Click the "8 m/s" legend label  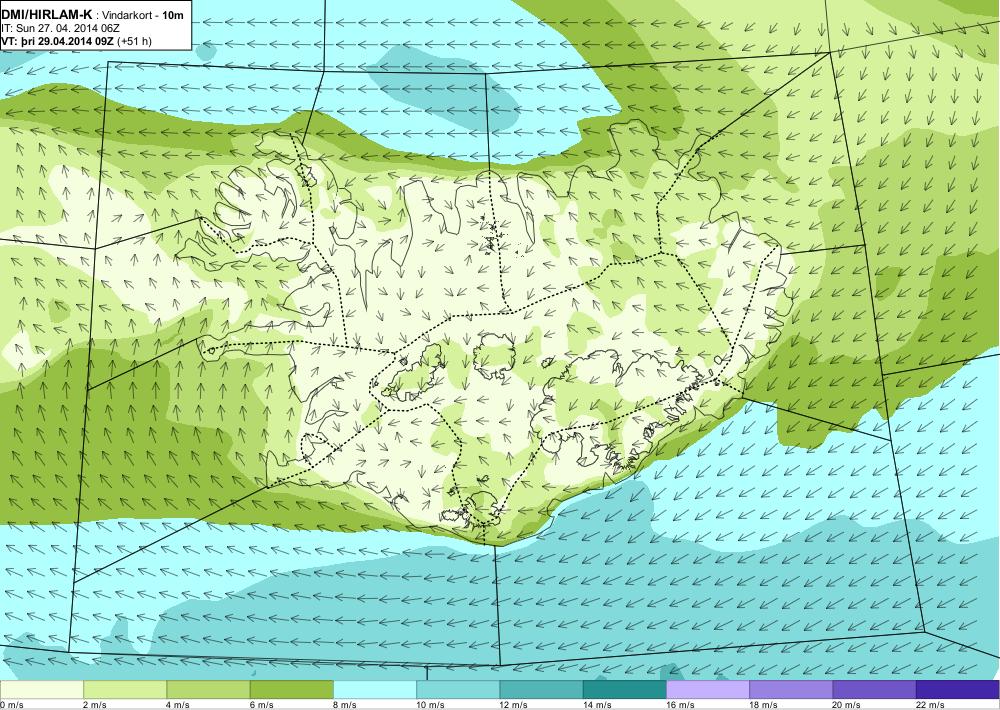345,705
